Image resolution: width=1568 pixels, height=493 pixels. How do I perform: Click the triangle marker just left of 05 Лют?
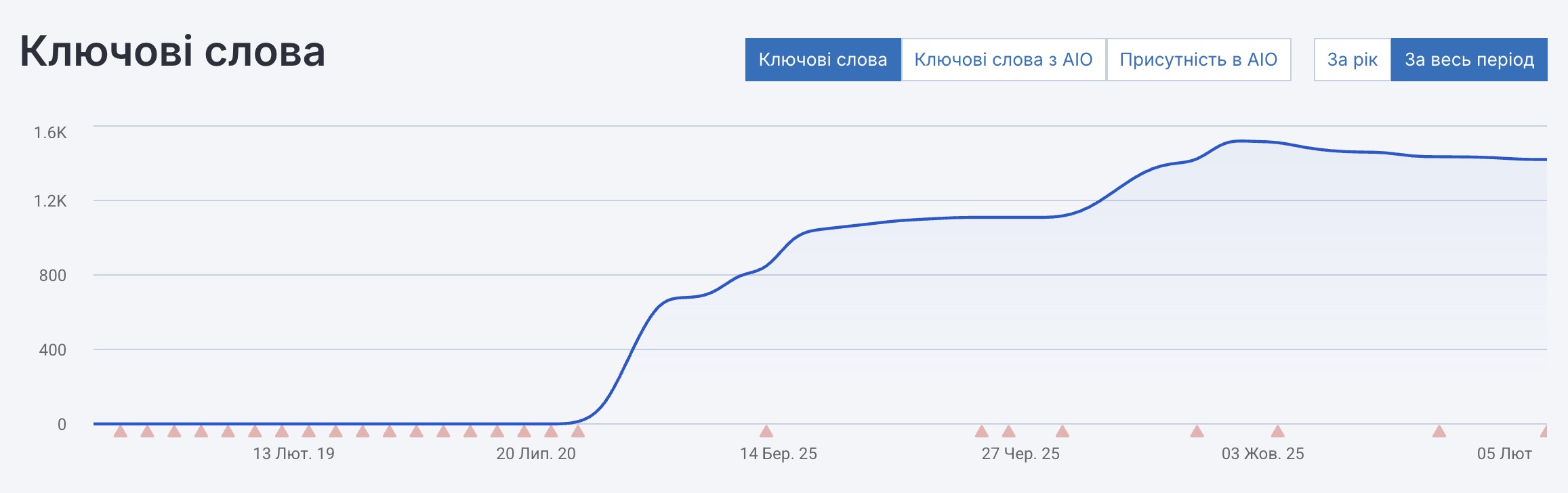[1439, 431]
